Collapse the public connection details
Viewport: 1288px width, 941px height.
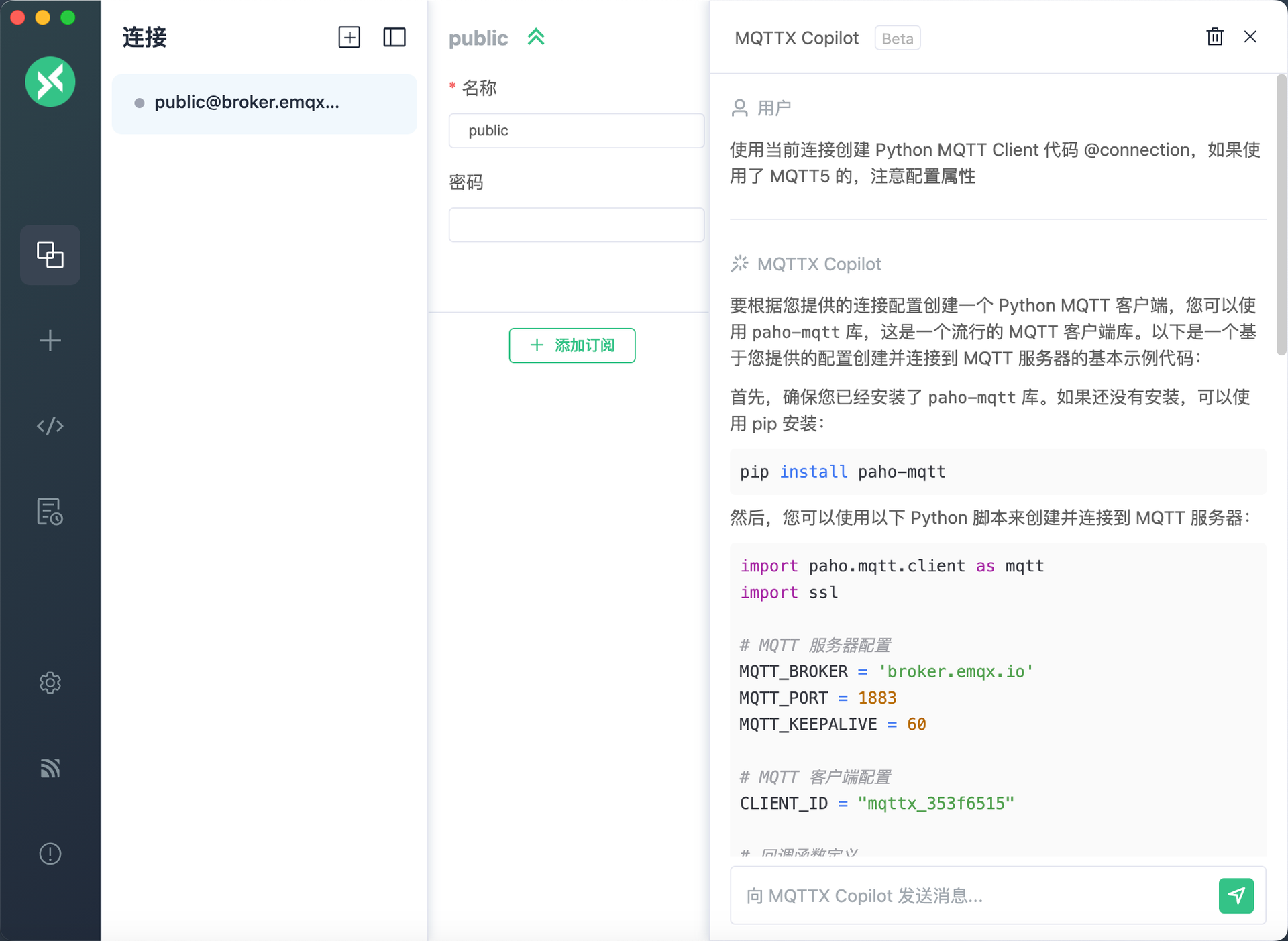coord(537,37)
